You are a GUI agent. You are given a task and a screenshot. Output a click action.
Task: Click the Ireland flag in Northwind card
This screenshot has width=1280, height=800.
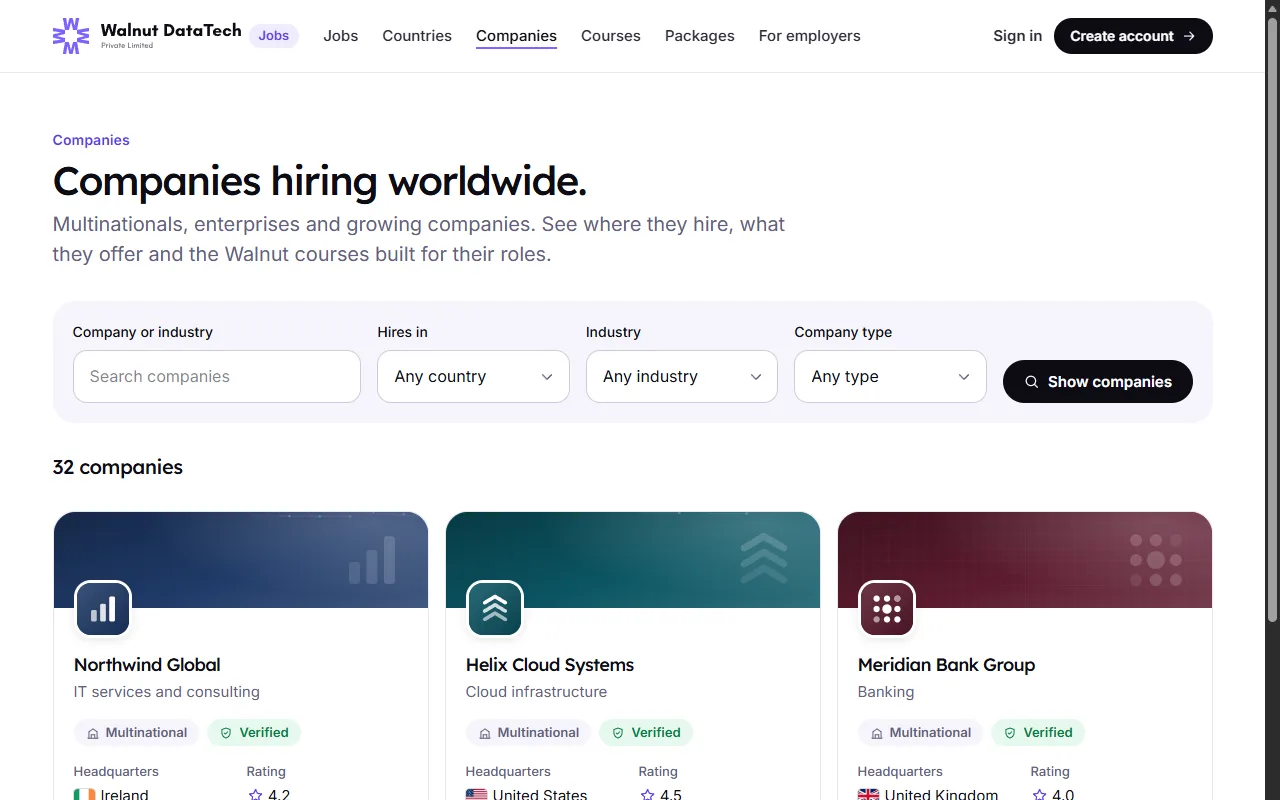(85, 795)
